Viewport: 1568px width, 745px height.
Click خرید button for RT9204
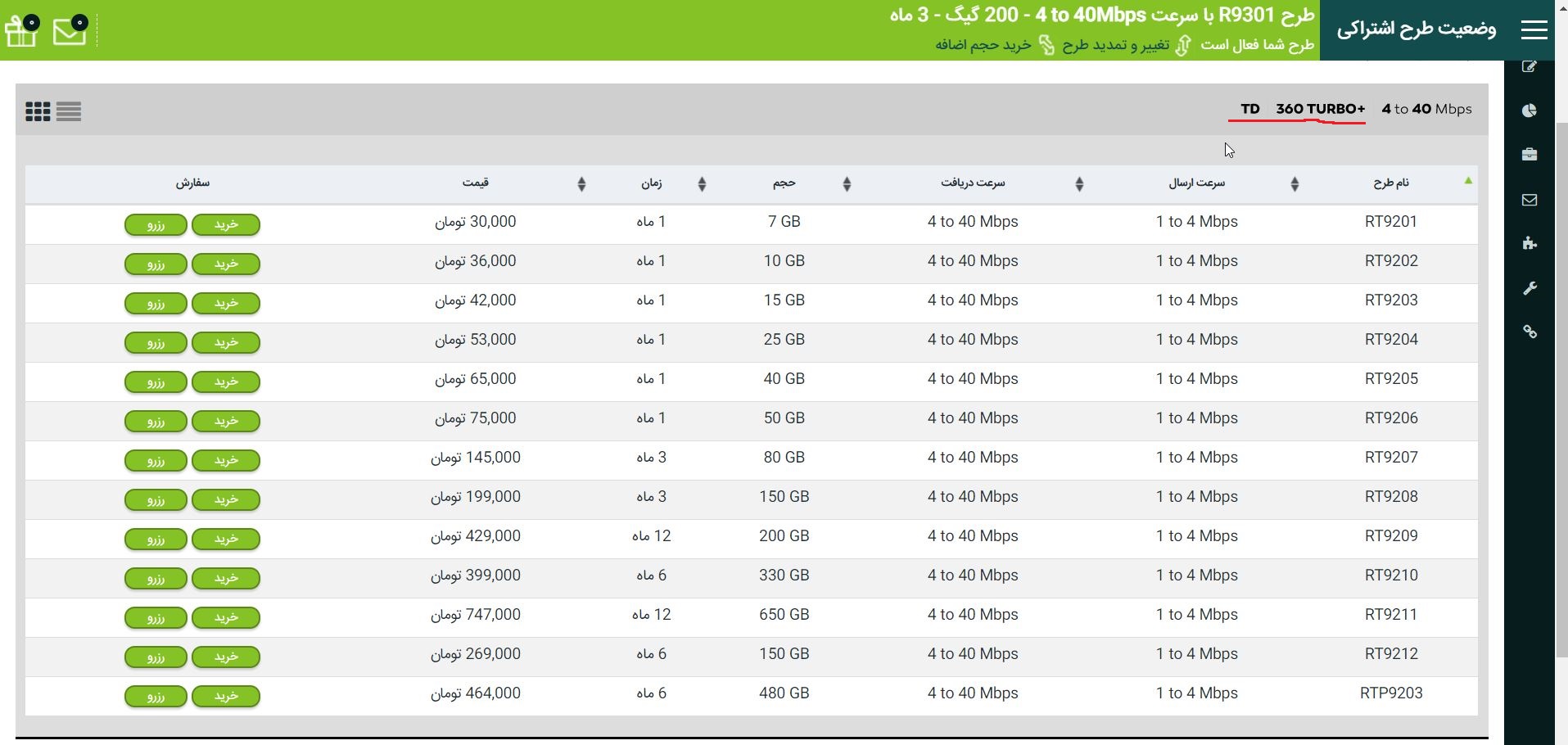coord(226,342)
